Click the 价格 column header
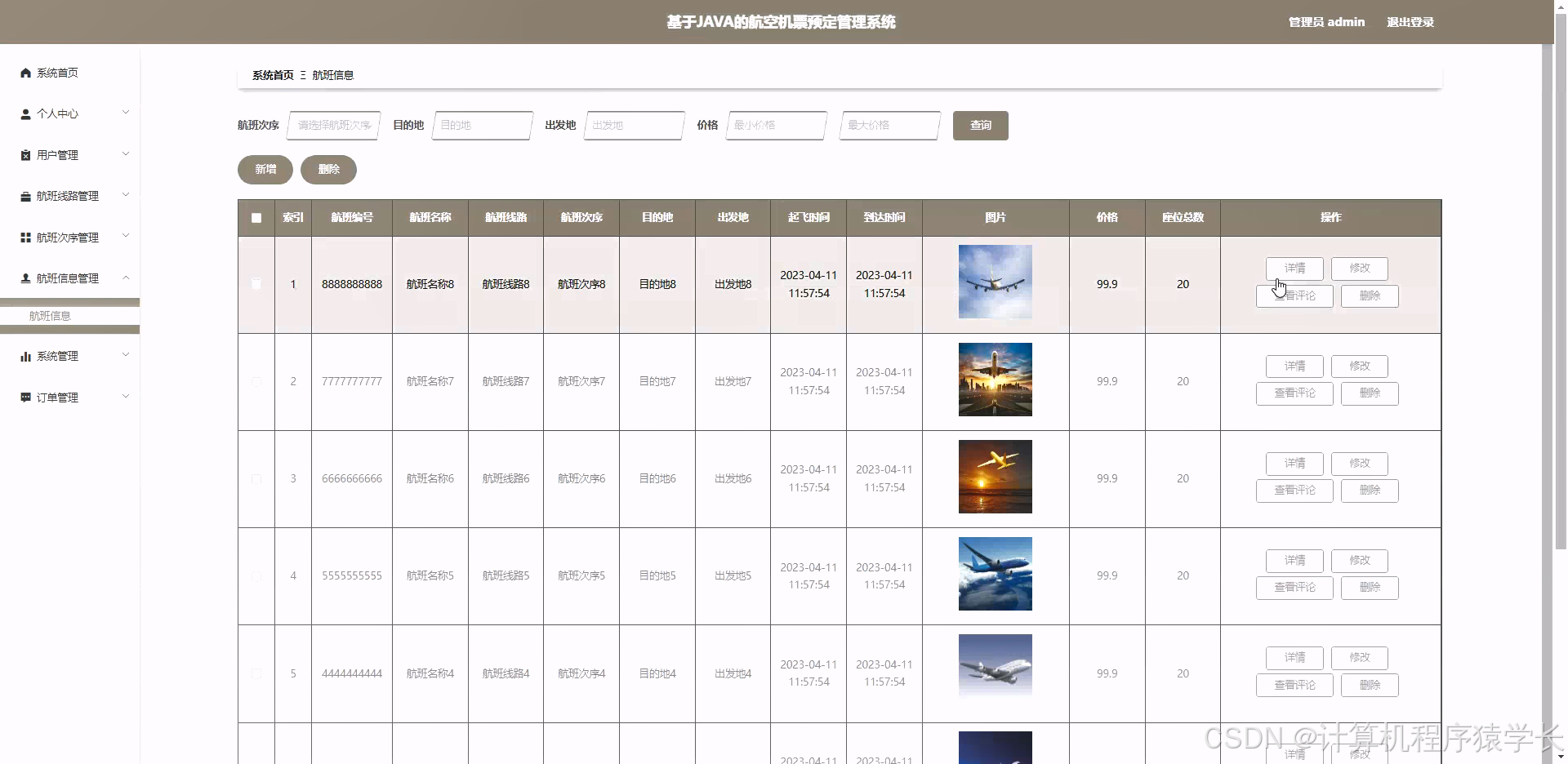This screenshot has height=764, width=1568. (x=1107, y=218)
